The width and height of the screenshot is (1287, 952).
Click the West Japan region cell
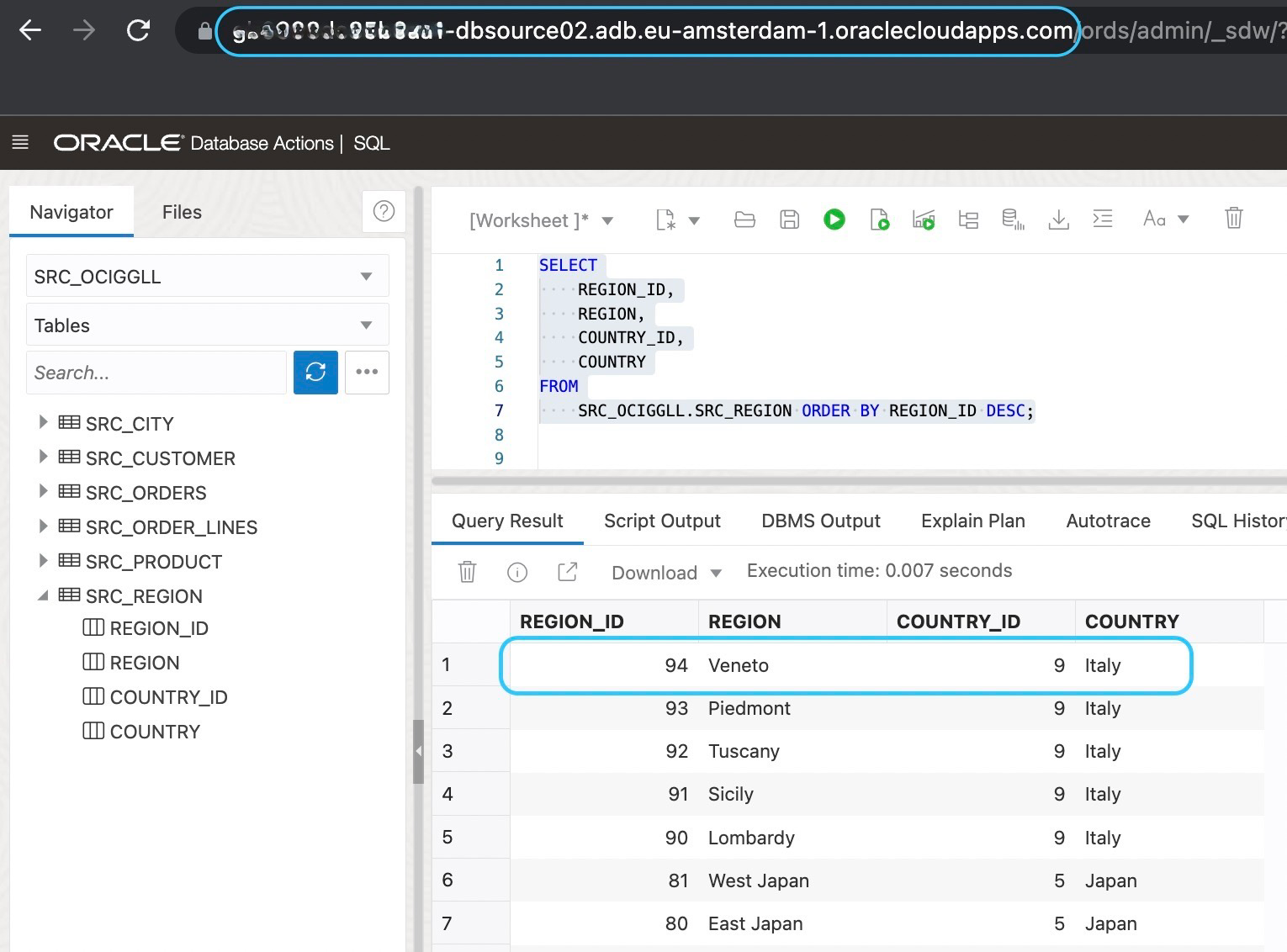792,881
